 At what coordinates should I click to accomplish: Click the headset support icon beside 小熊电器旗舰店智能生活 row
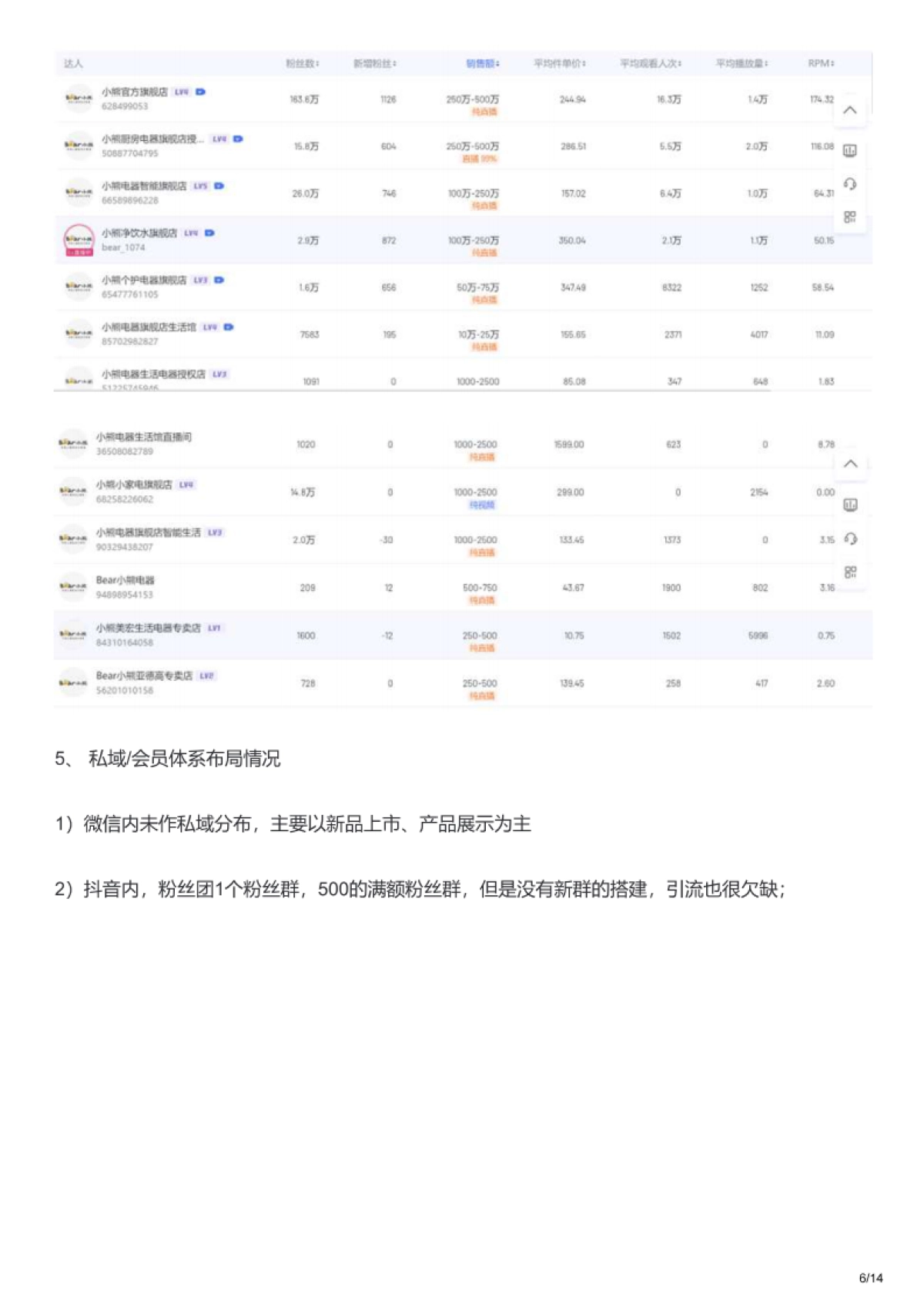(x=850, y=538)
